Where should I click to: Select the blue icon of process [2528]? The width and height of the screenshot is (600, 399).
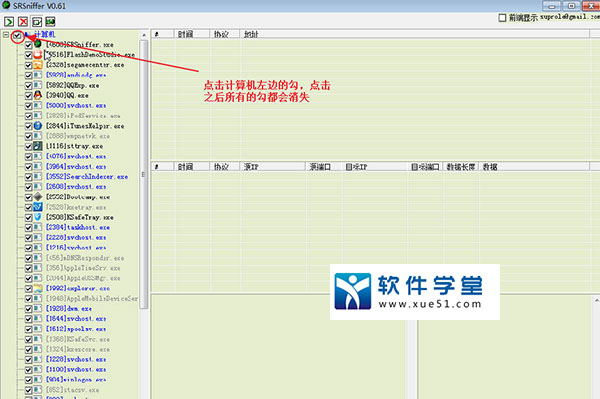(38, 207)
